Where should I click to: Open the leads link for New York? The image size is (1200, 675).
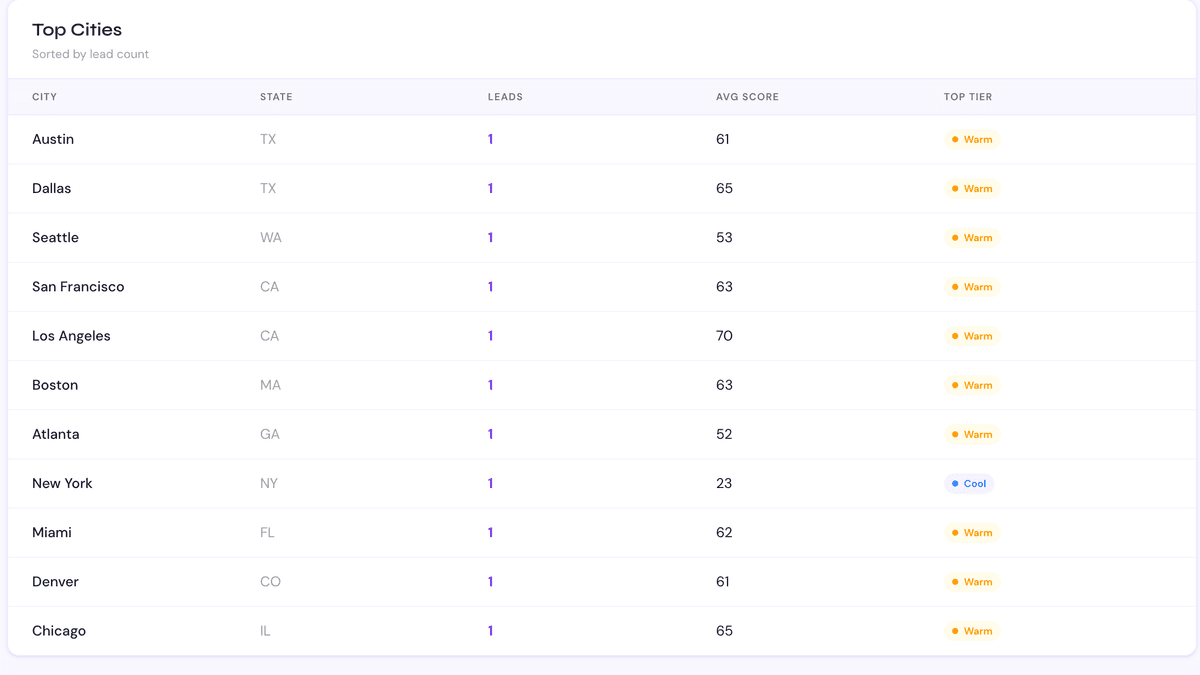tap(490, 483)
